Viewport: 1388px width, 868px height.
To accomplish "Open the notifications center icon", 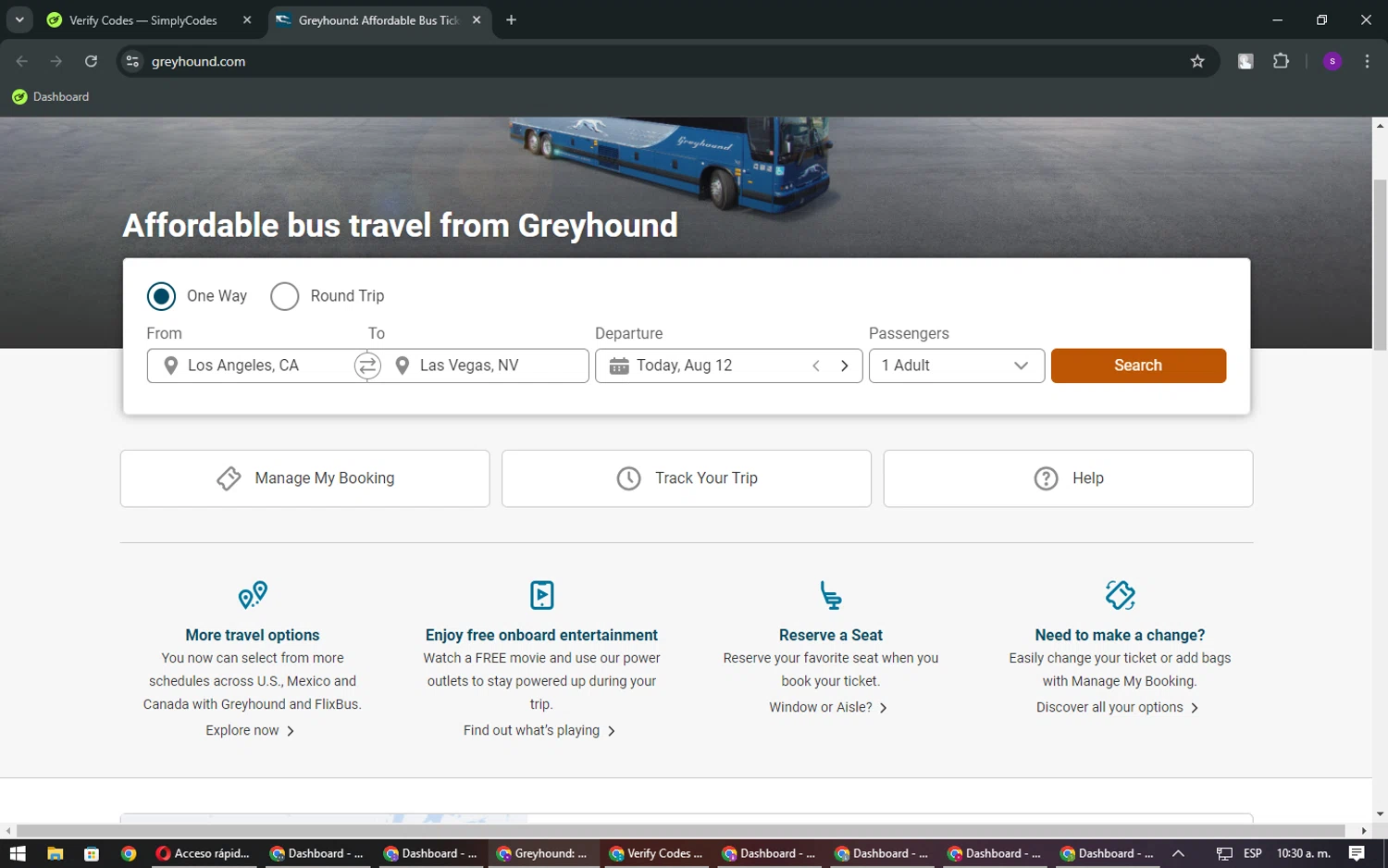I will 1357,853.
